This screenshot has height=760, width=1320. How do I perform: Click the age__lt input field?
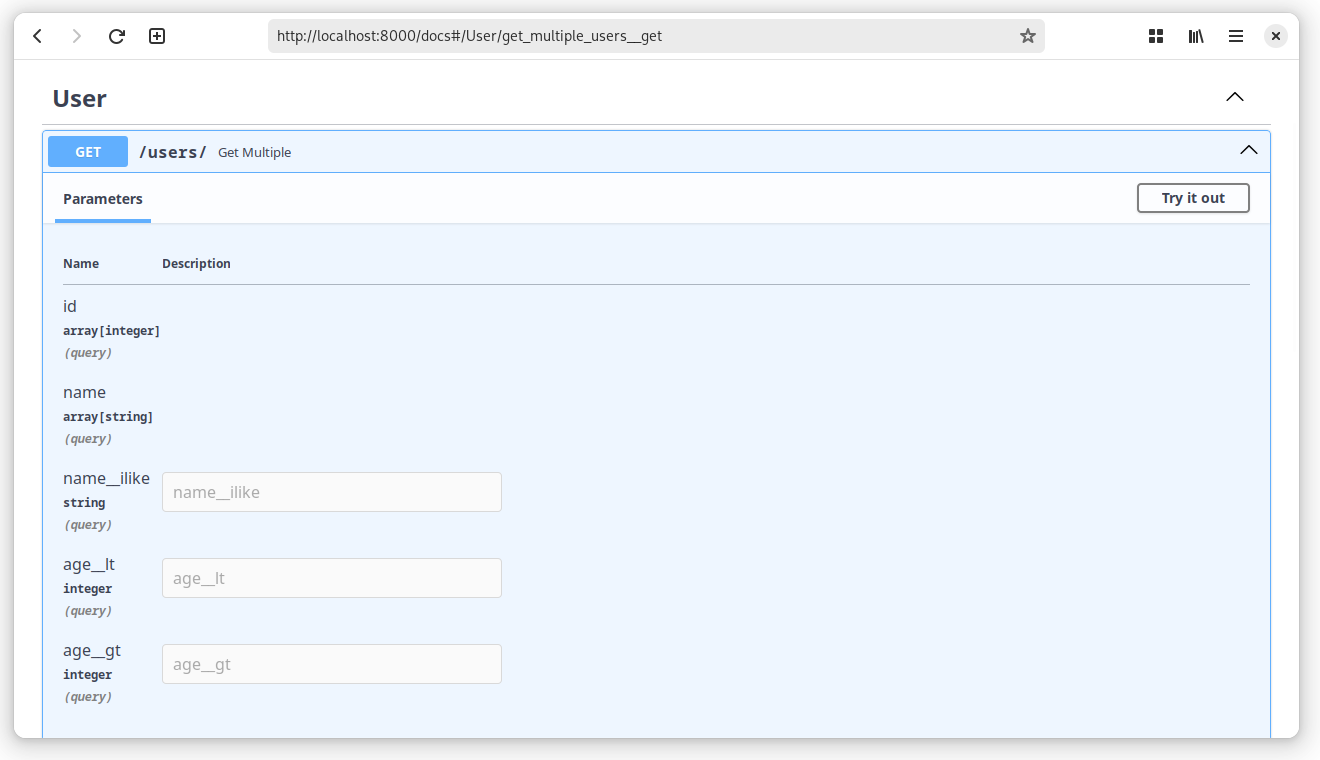click(331, 578)
